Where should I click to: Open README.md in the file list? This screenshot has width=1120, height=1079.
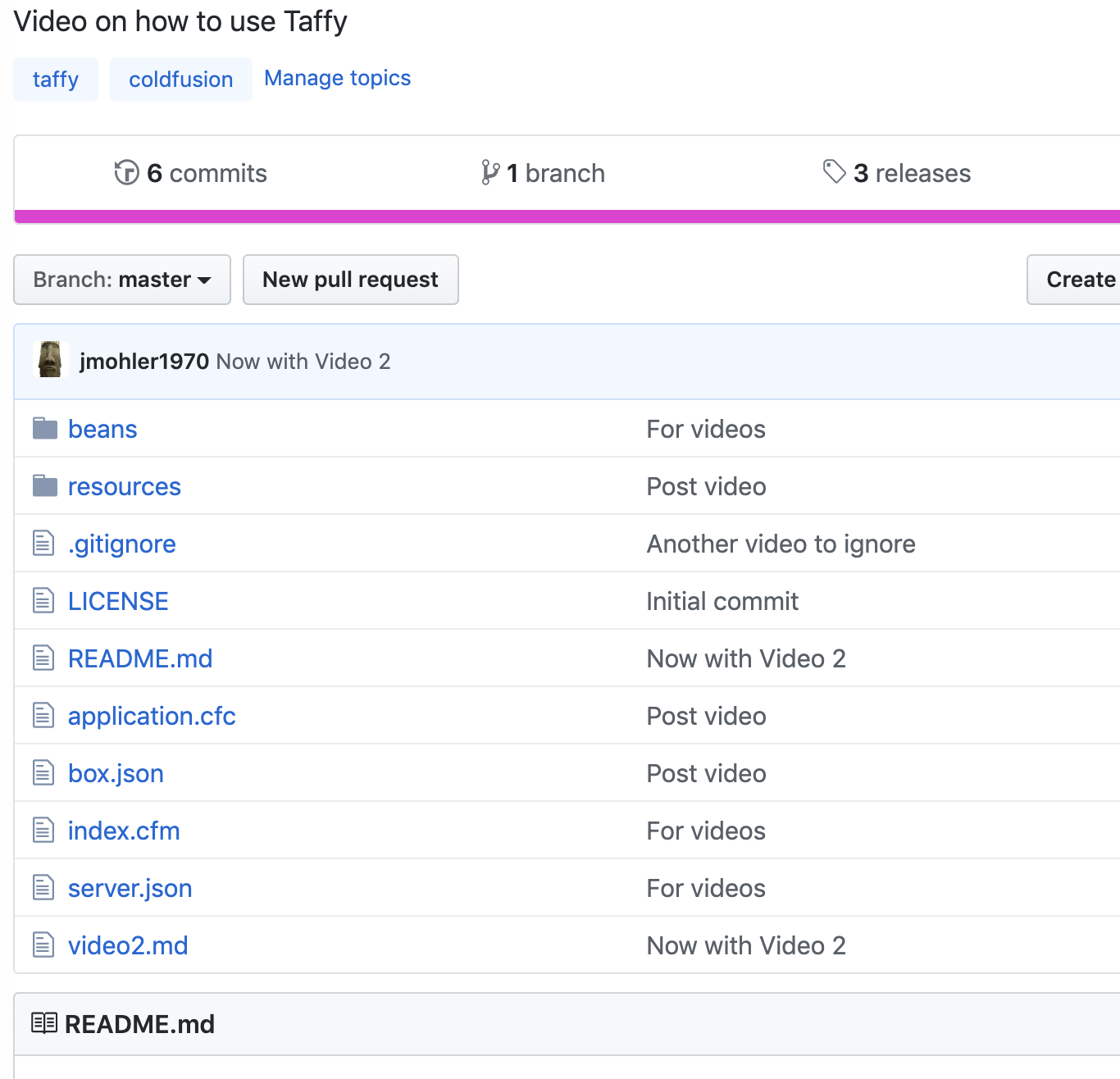point(140,658)
